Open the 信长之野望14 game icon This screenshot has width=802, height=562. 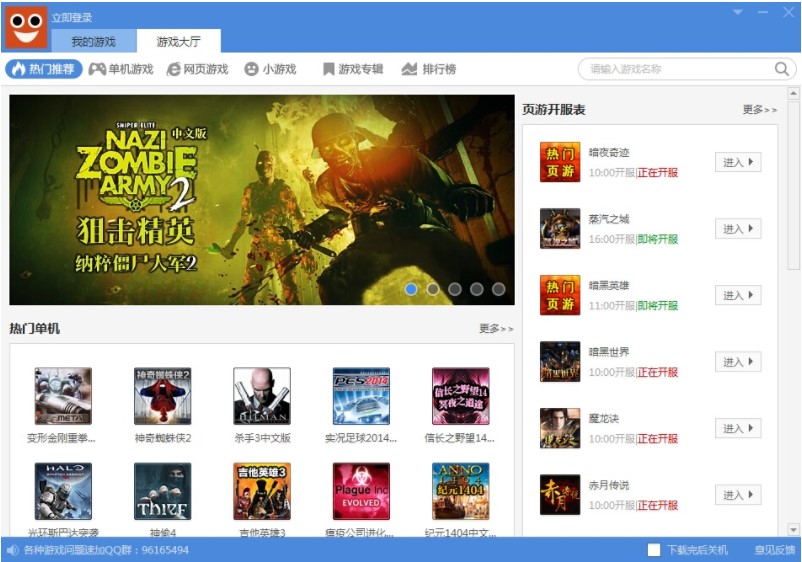click(x=460, y=396)
